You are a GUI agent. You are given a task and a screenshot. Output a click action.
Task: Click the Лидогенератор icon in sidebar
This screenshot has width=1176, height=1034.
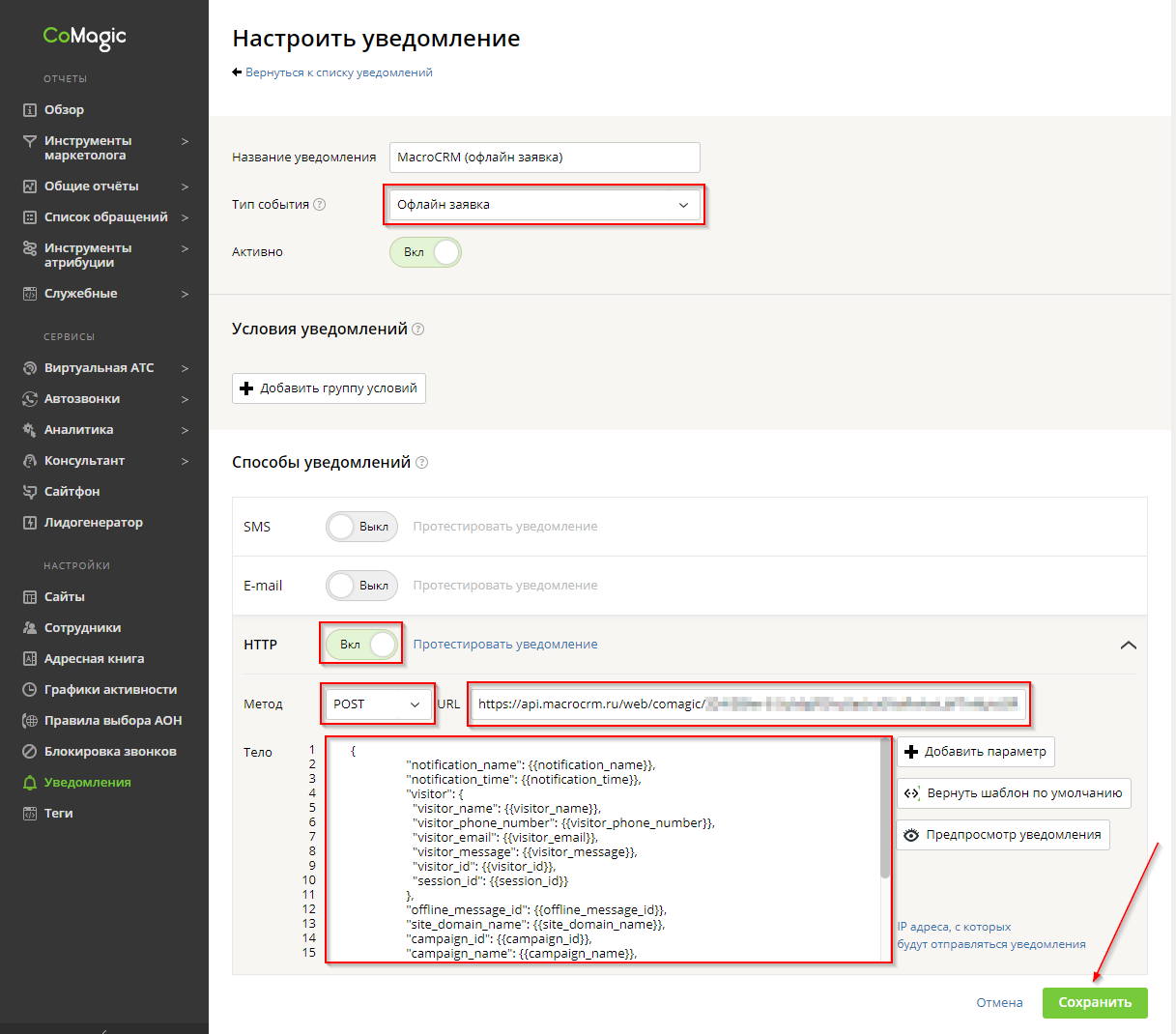pyautogui.click(x=30, y=523)
